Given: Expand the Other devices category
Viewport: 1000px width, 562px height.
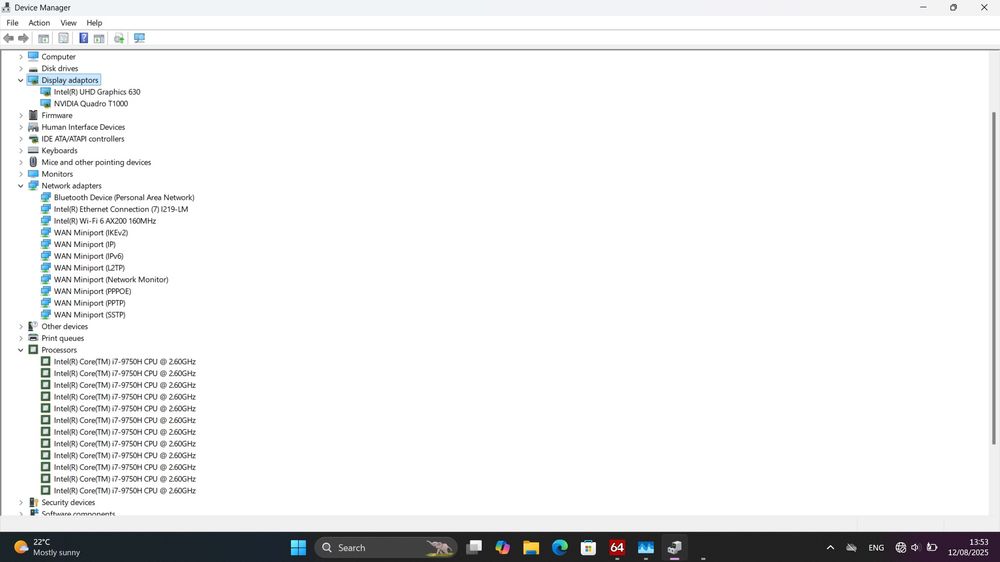Looking at the screenshot, I should pyautogui.click(x=20, y=326).
